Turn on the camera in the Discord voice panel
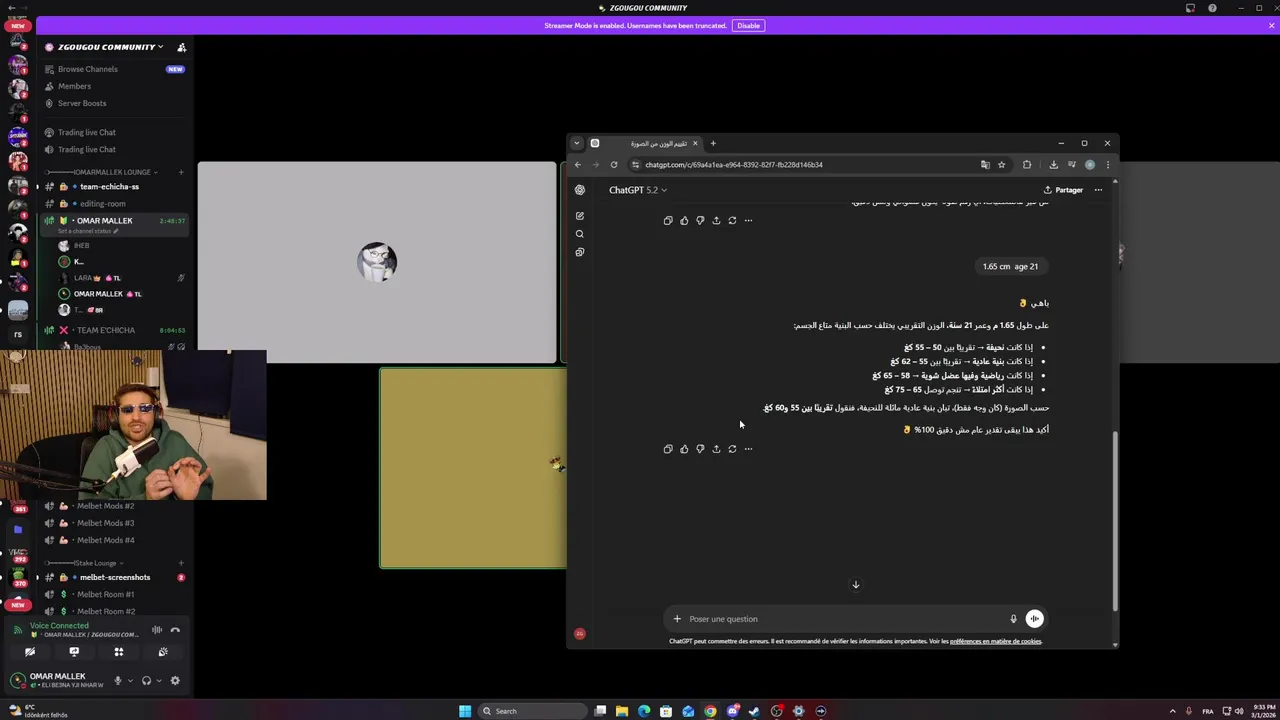 (29, 652)
